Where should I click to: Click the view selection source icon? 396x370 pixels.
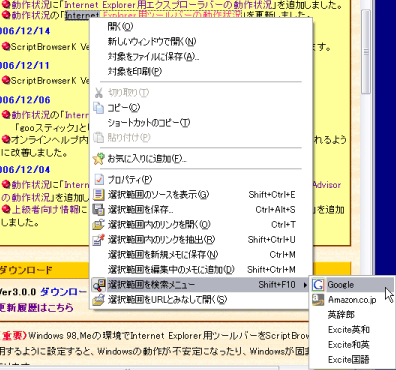[99, 194]
